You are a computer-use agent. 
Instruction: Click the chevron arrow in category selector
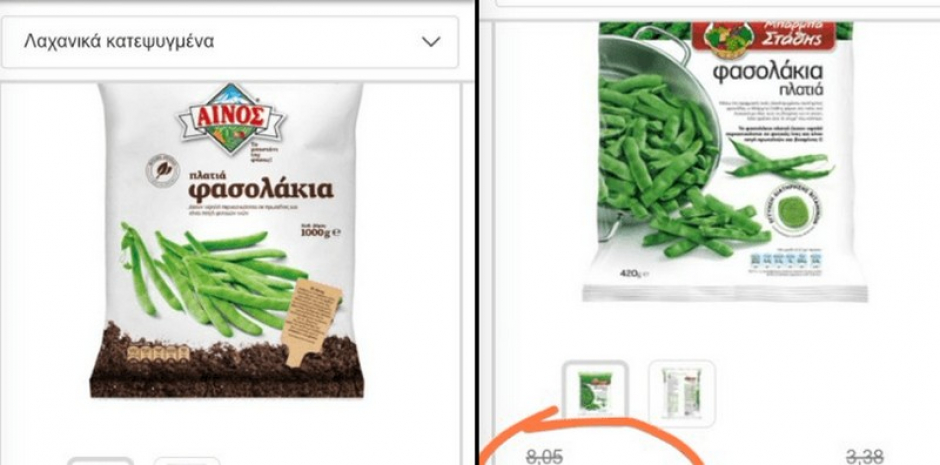click(x=431, y=41)
